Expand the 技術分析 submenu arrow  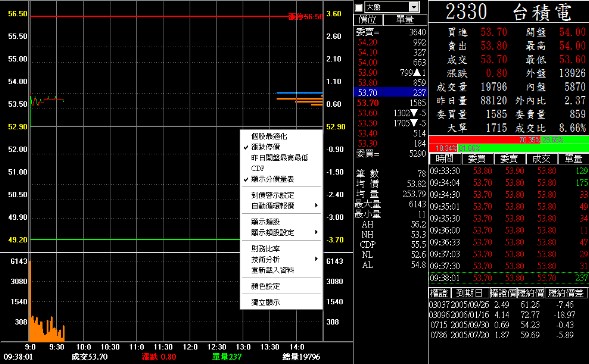pyautogui.click(x=316, y=259)
